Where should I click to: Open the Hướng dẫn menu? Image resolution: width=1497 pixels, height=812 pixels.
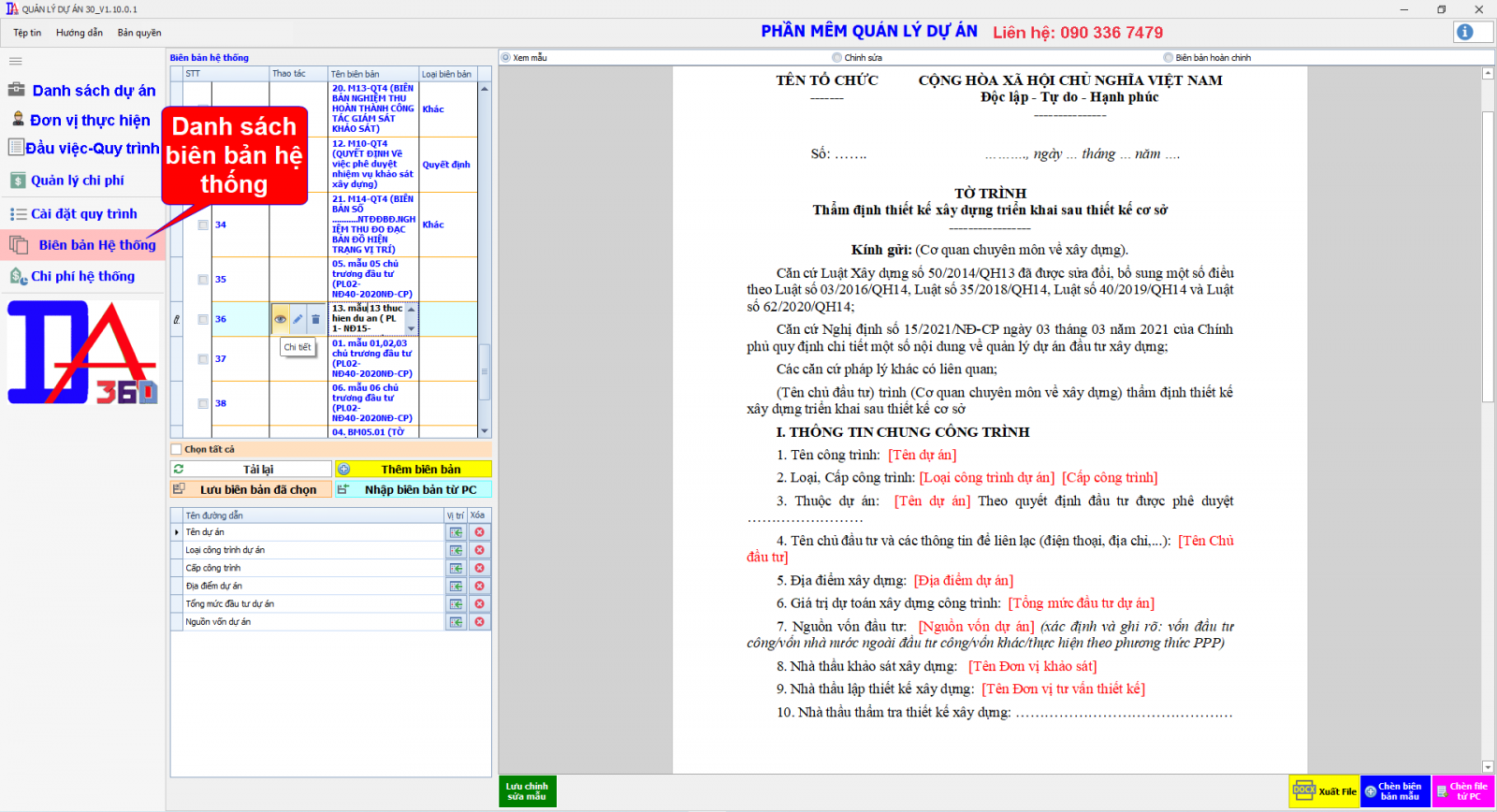point(80,33)
